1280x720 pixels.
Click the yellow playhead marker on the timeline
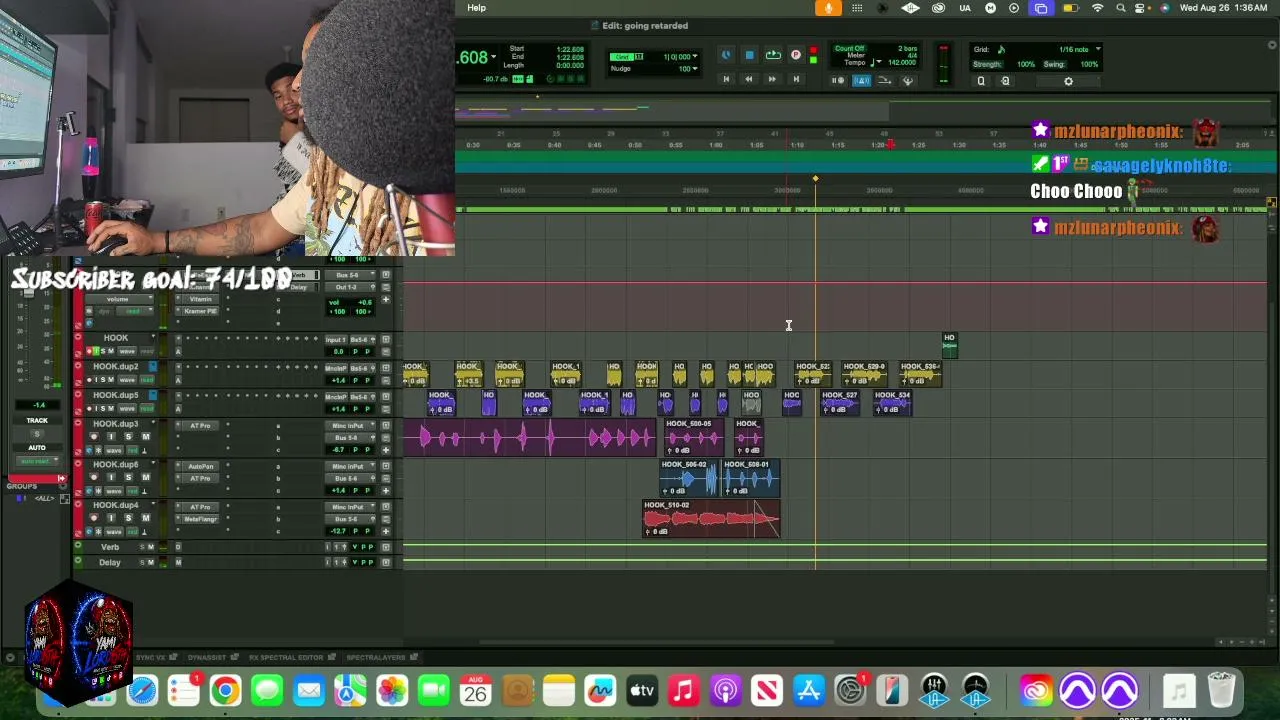pyautogui.click(x=815, y=179)
